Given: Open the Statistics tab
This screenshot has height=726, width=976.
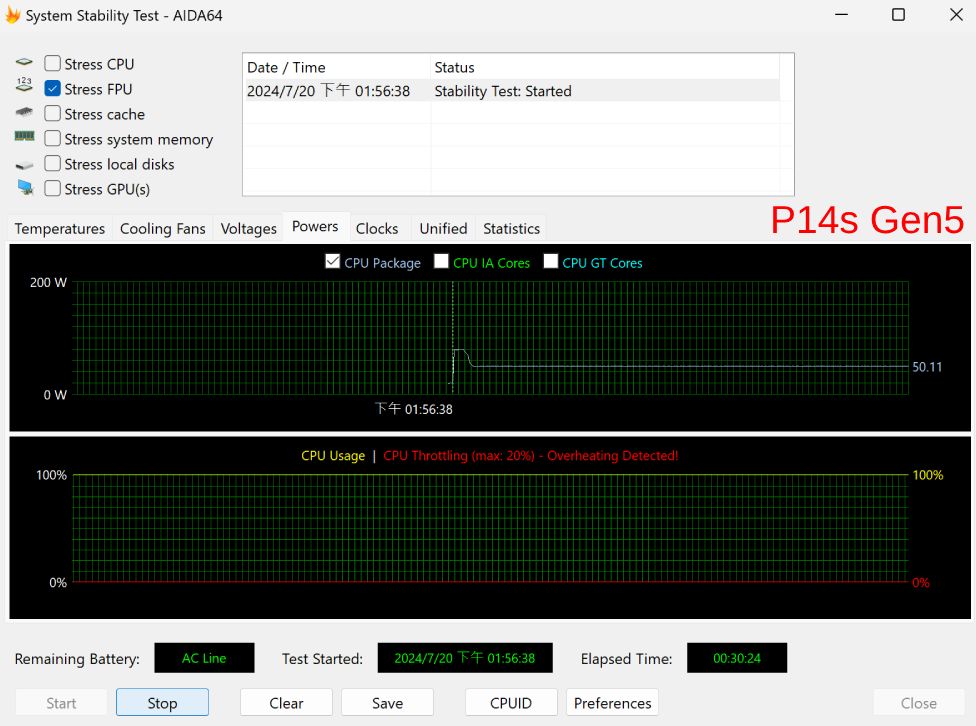Looking at the screenshot, I should (x=511, y=229).
